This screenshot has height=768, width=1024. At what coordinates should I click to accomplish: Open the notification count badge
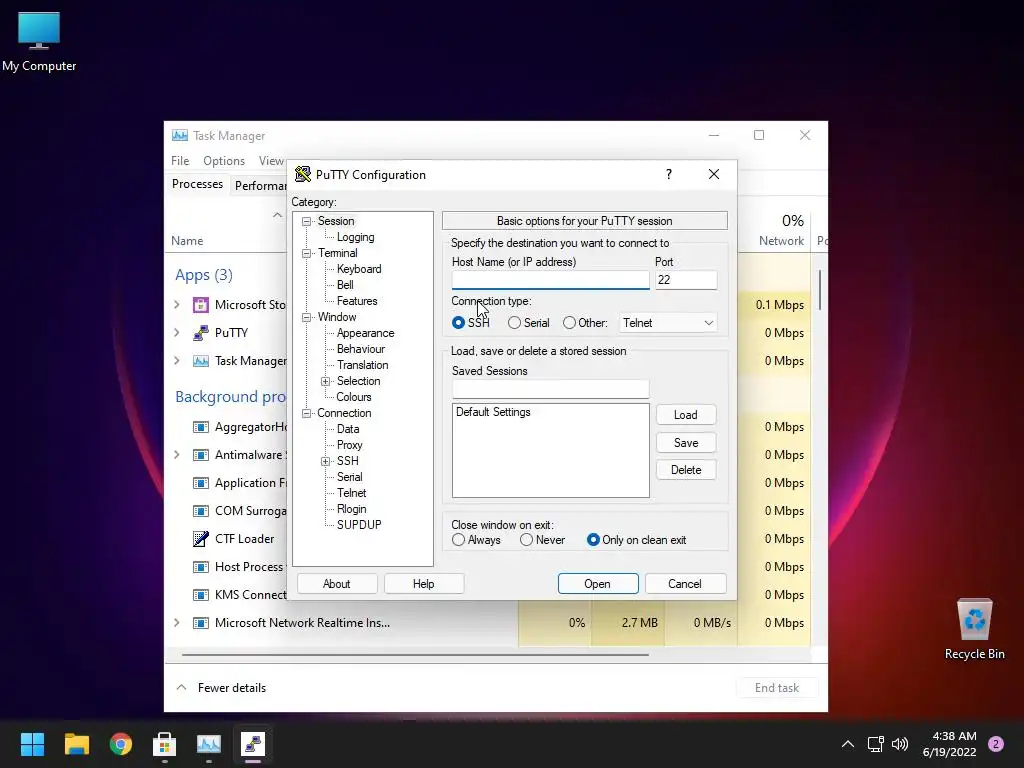pyautogui.click(x=996, y=744)
